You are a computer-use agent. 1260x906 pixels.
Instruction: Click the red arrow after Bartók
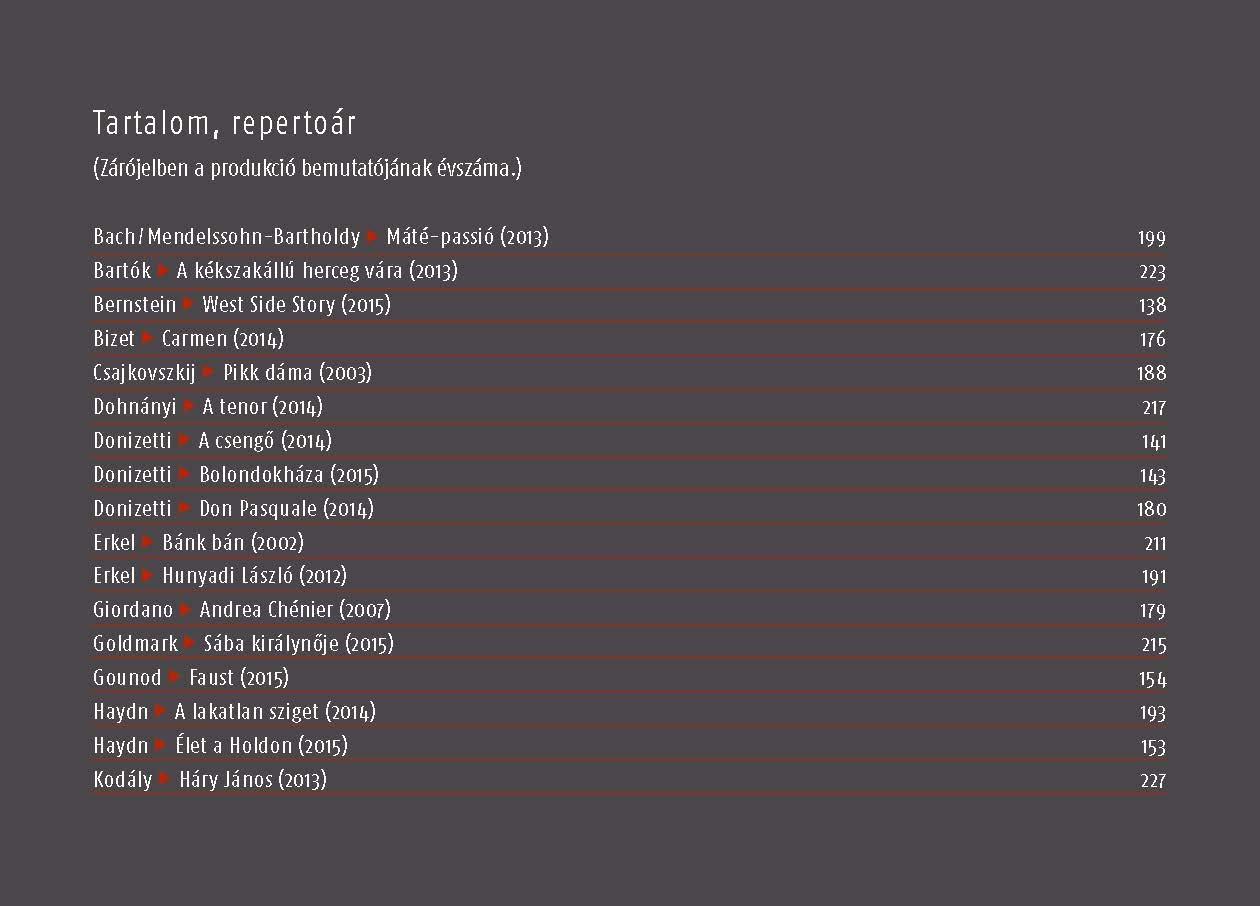(164, 270)
